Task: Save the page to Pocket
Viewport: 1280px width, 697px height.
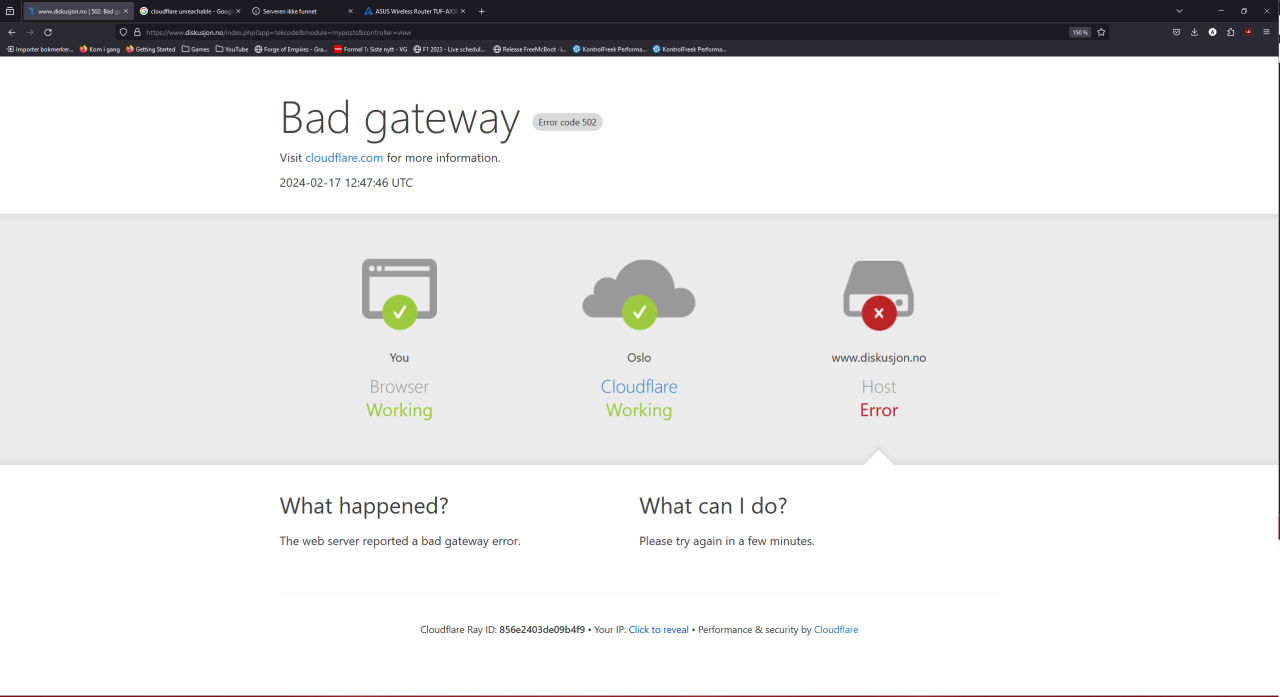Action: (x=1177, y=32)
